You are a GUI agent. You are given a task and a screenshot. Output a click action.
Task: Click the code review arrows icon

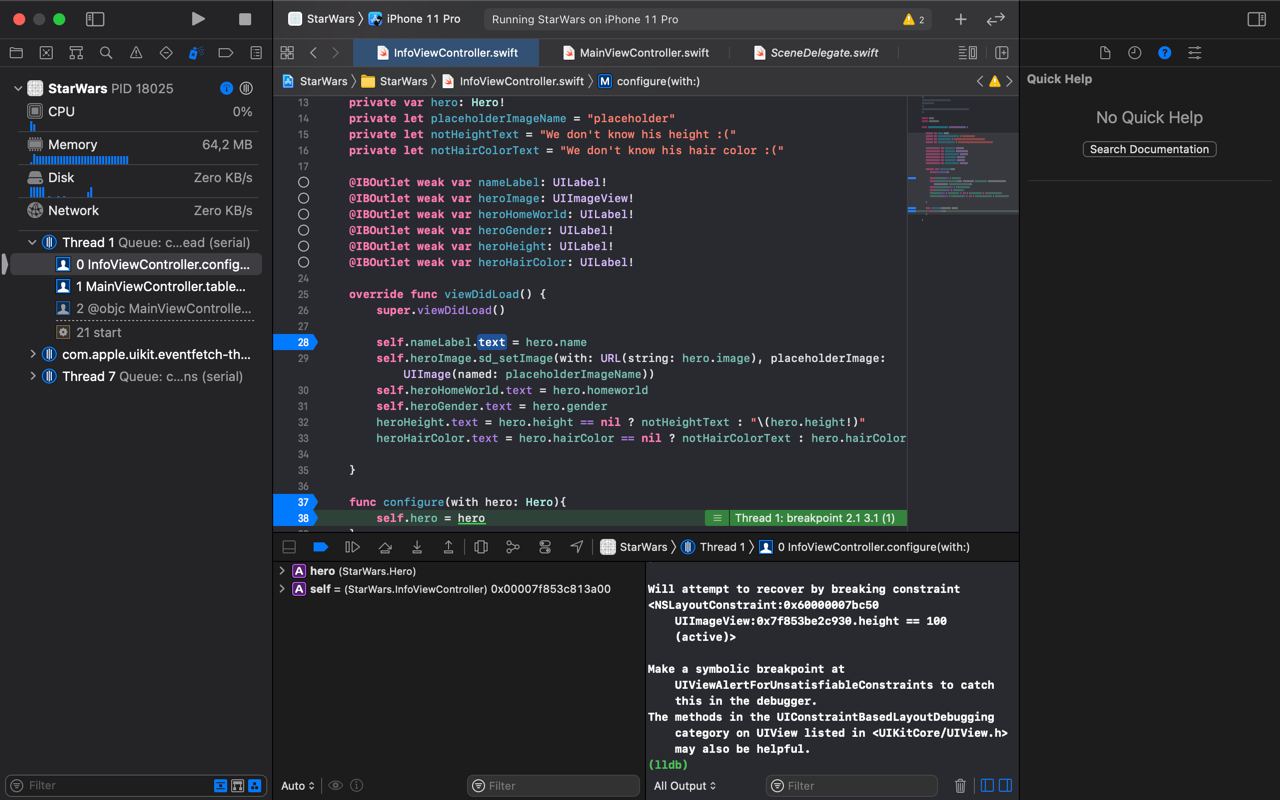click(x=996, y=19)
